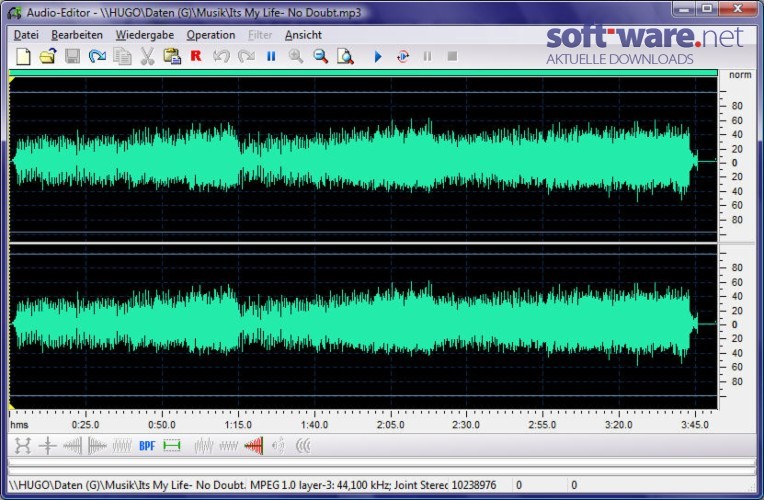The width and height of the screenshot is (764, 500).
Task: Zoom in with the grey magnifier plus
Action: pos(296,57)
